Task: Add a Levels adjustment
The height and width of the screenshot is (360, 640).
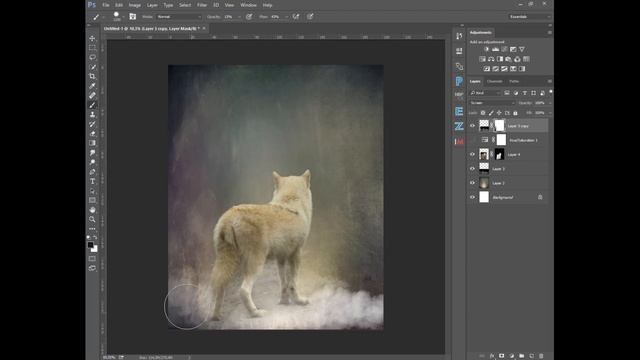Action: [495, 49]
